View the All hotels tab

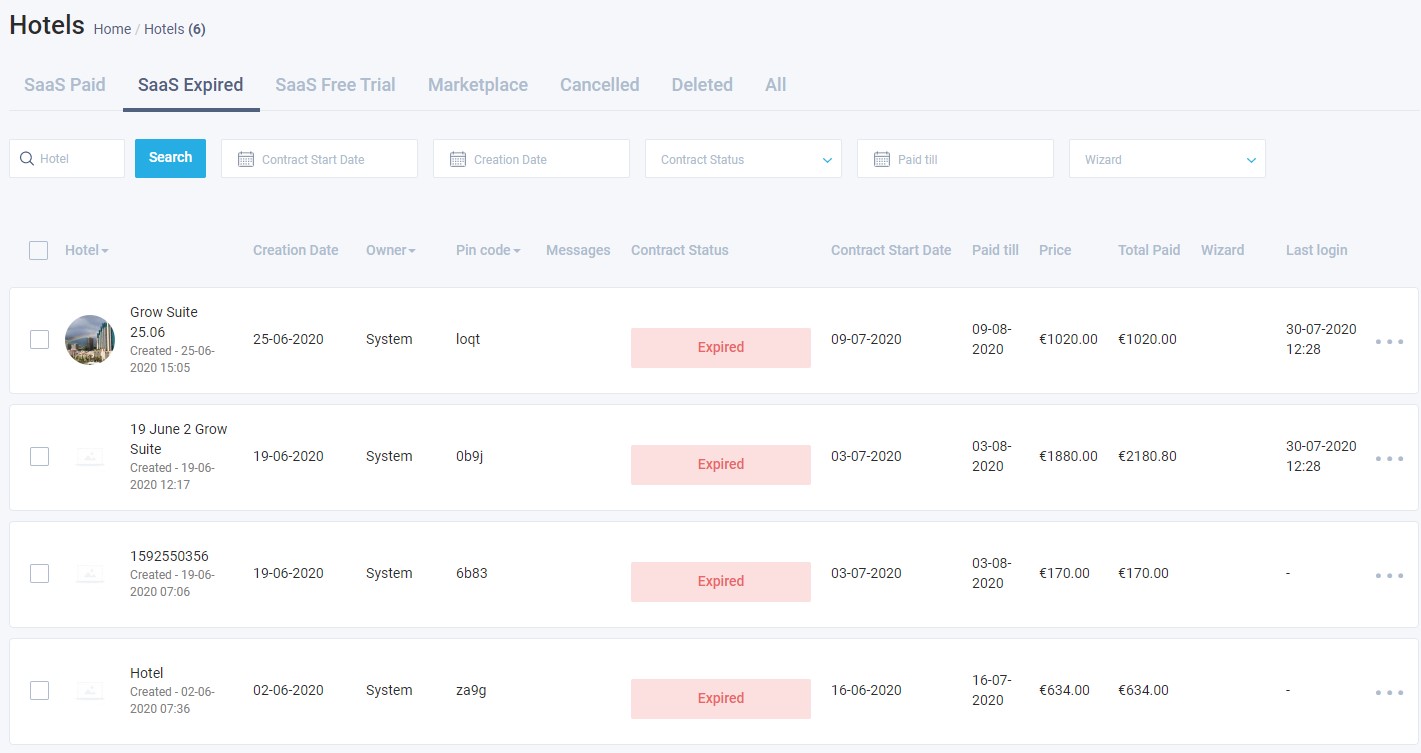tap(776, 85)
